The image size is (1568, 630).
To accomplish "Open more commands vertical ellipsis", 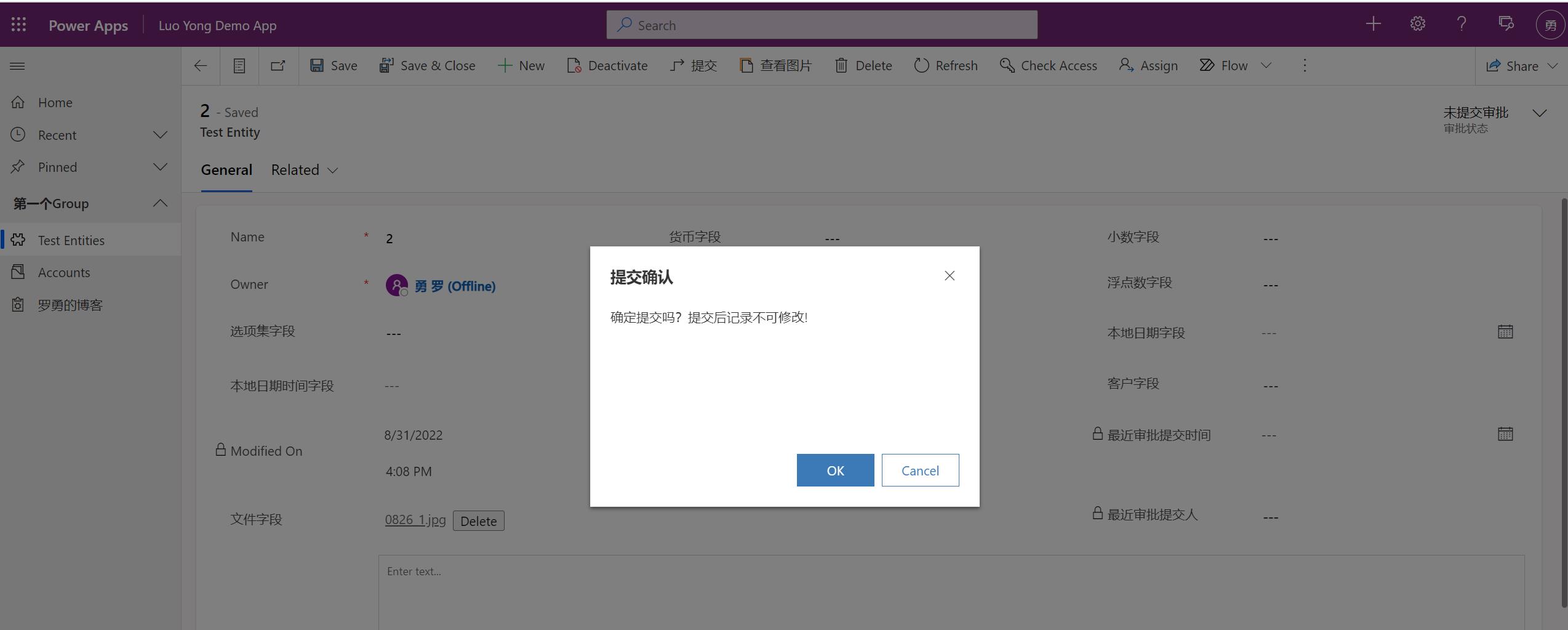I will (1305, 66).
